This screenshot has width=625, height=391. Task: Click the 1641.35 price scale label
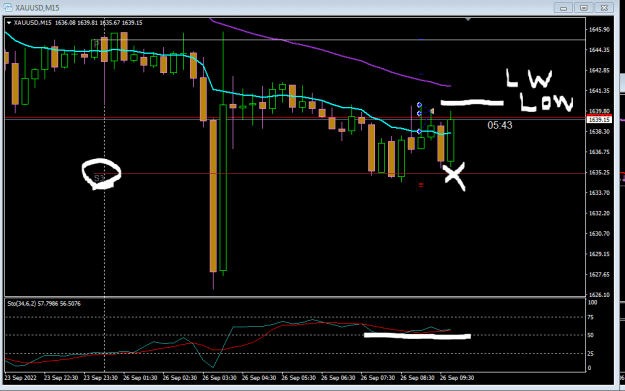pyautogui.click(x=599, y=91)
